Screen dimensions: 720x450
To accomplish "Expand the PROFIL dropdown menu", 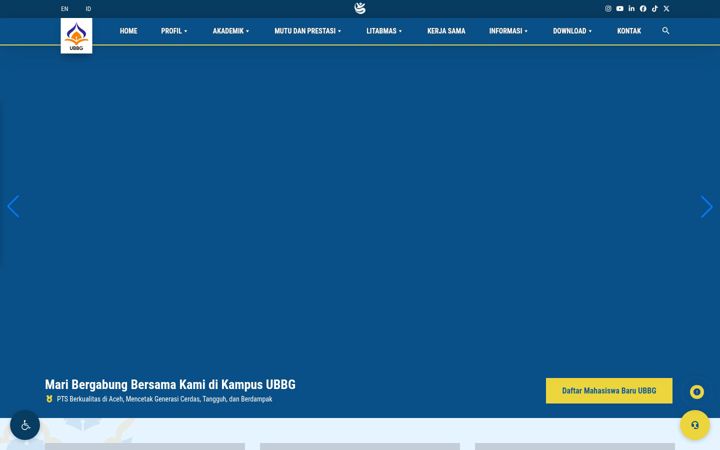I will point(174,31).
